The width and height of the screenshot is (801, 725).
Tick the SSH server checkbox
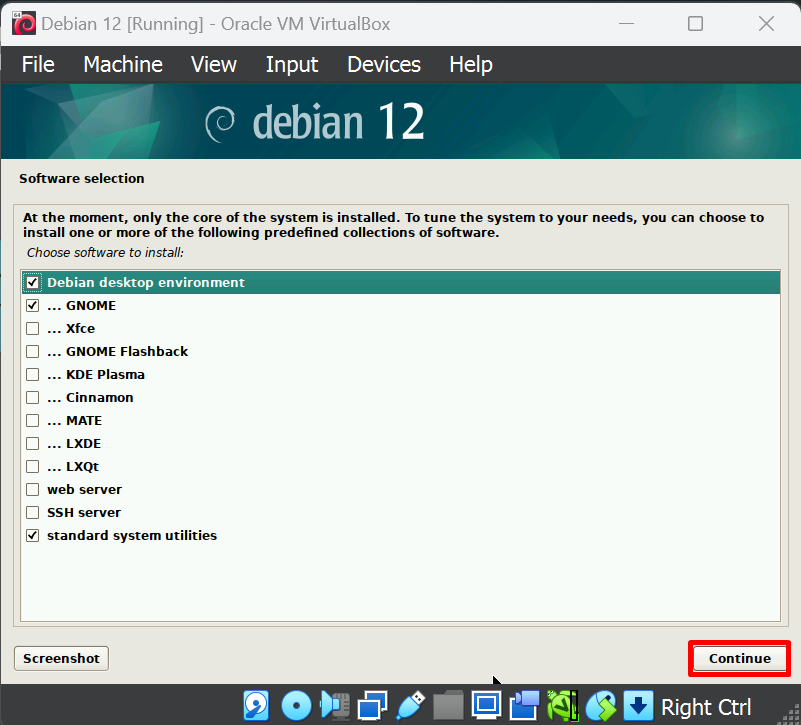pos(33,512)
